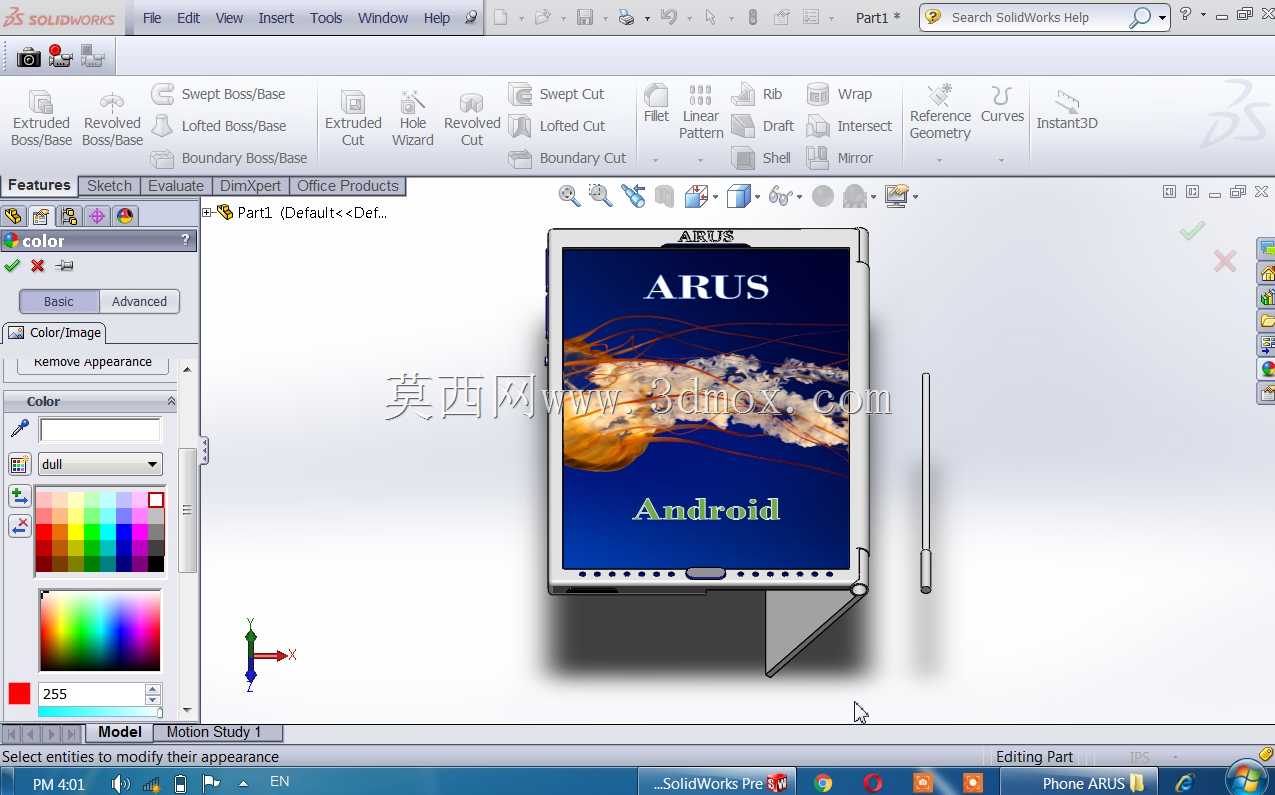Viewport: 1275px width, 795px height.
Task: Click the Boundary Cut tool
Action: 567,158
